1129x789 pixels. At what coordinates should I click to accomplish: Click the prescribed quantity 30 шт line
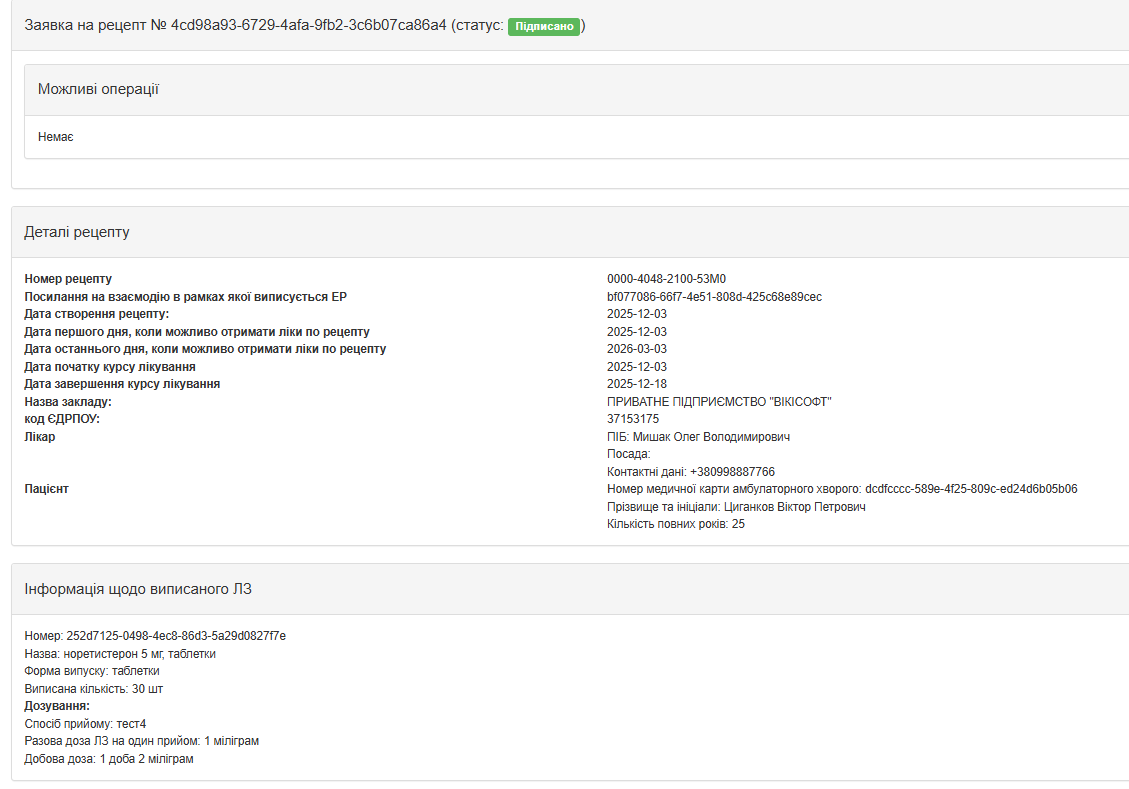click(x=93, y=689)
